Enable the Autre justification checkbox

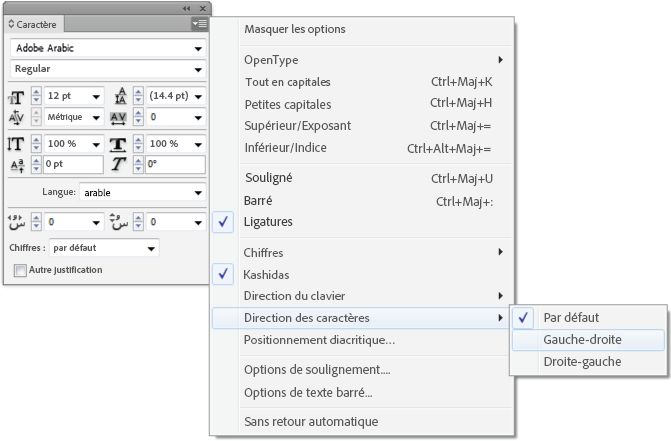[x=20, y=270]
